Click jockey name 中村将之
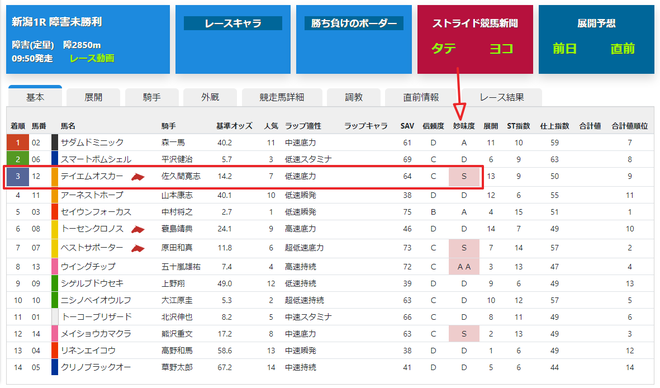The image size is (660, 388). (177, 212)
